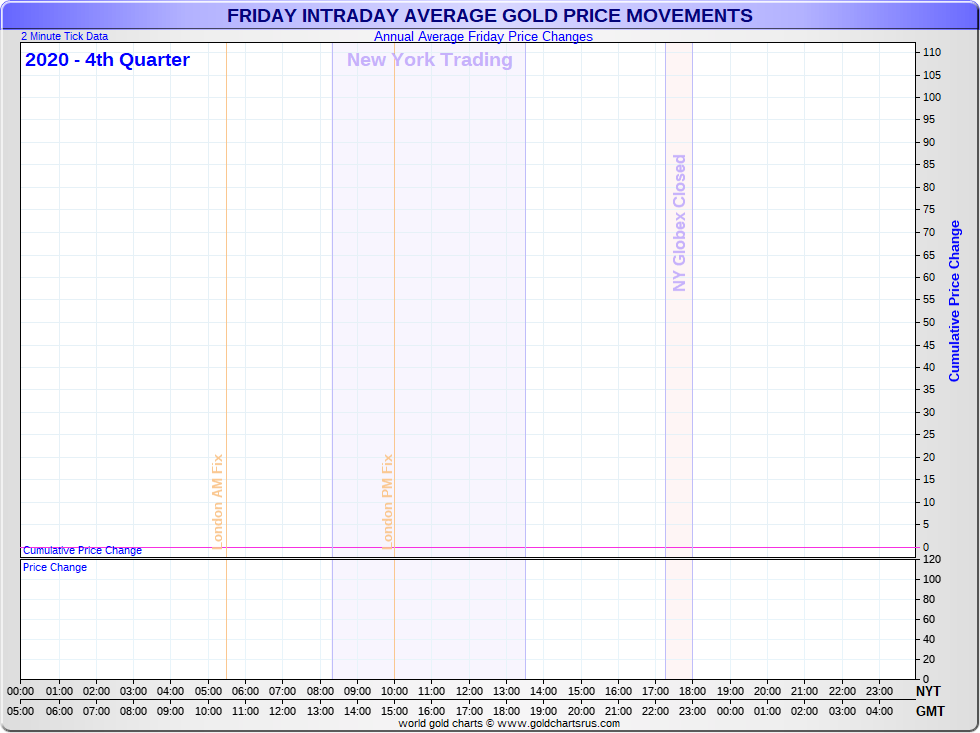This screenshot has width=980, height=733.
Task: Select the '2020 - 4th Quarter' heading
Action: [107, 60]
